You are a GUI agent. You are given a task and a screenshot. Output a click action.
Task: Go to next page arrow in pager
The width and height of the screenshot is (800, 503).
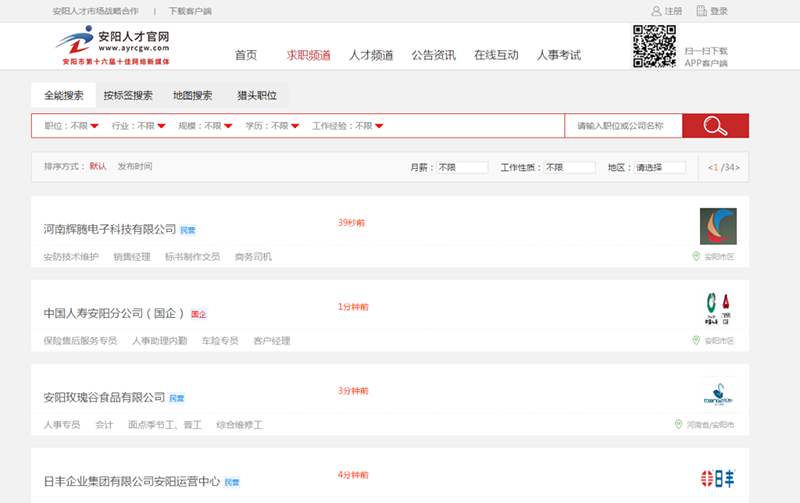(737, 167)
